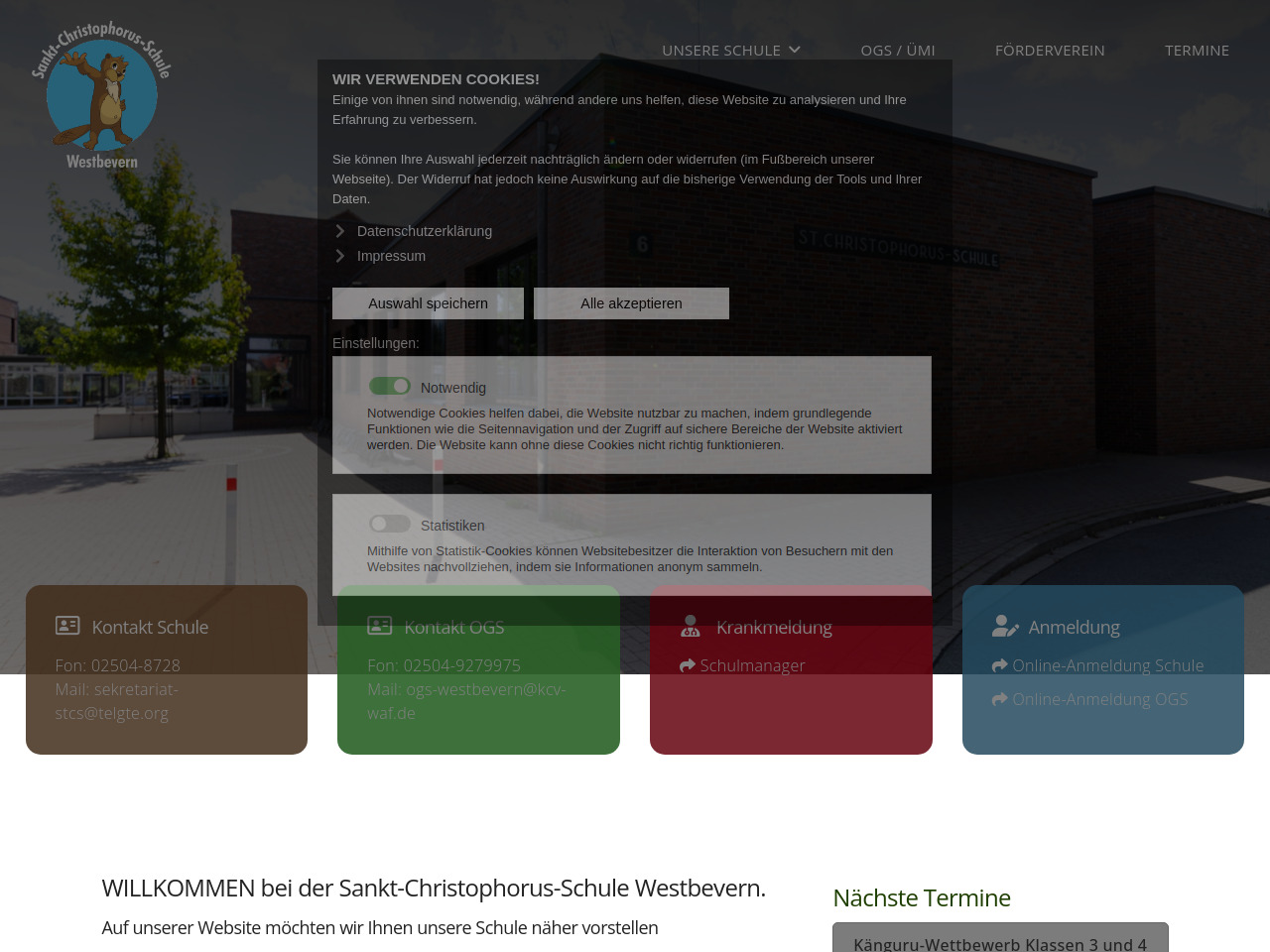Toggle the Notwendig cookies switch
The height and width of the screenshot is (952, 1270).
(390, 386)
